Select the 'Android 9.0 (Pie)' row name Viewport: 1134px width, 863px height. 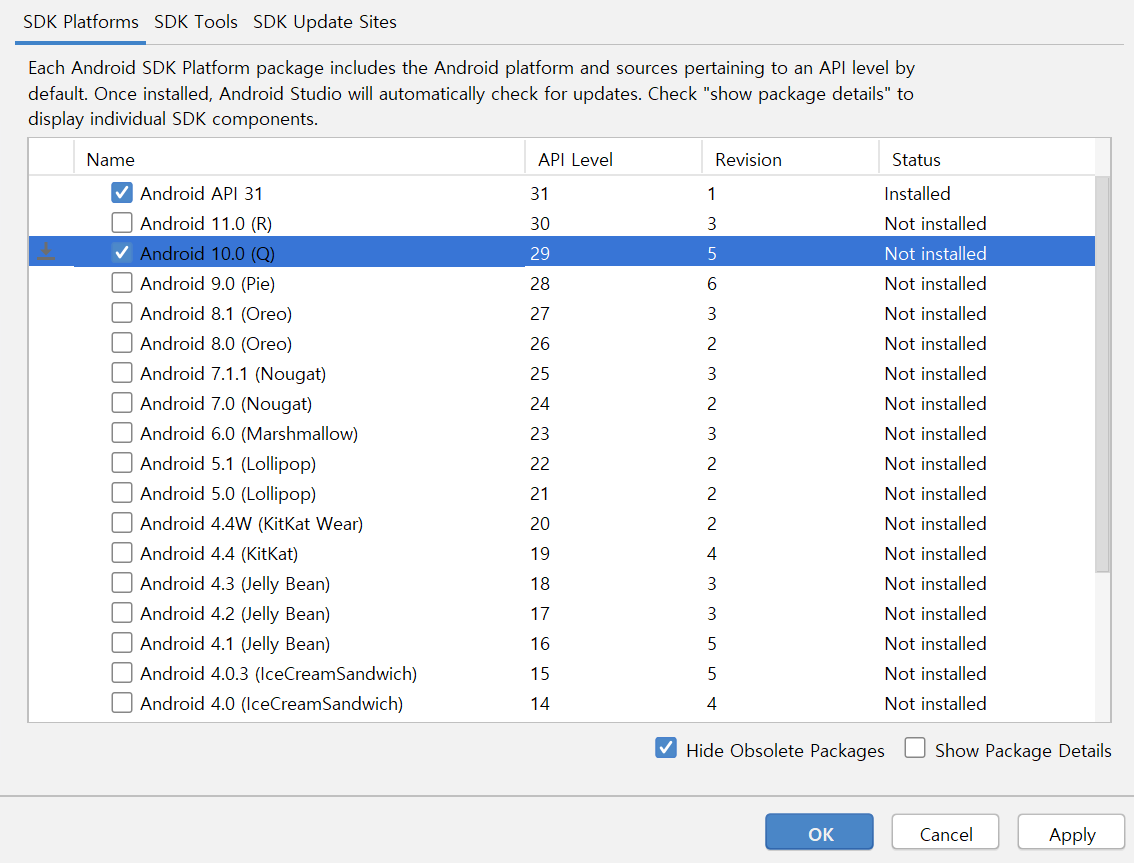point(208,284)
